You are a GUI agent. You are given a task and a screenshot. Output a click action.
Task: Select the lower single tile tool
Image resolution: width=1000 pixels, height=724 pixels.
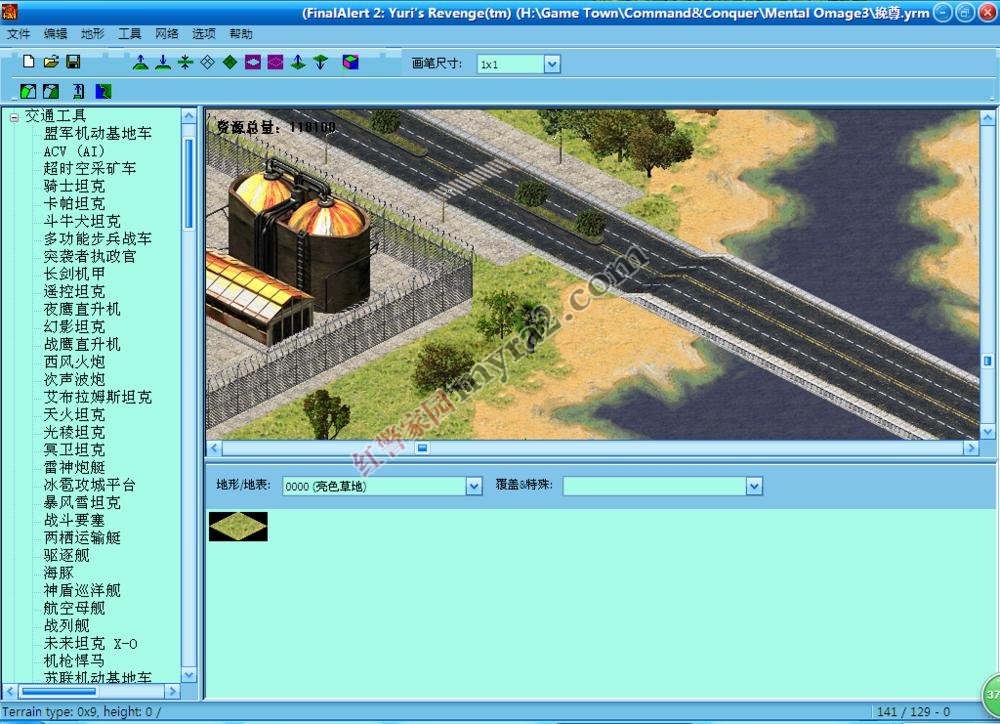pyautogui.click(x=320, y=62)
